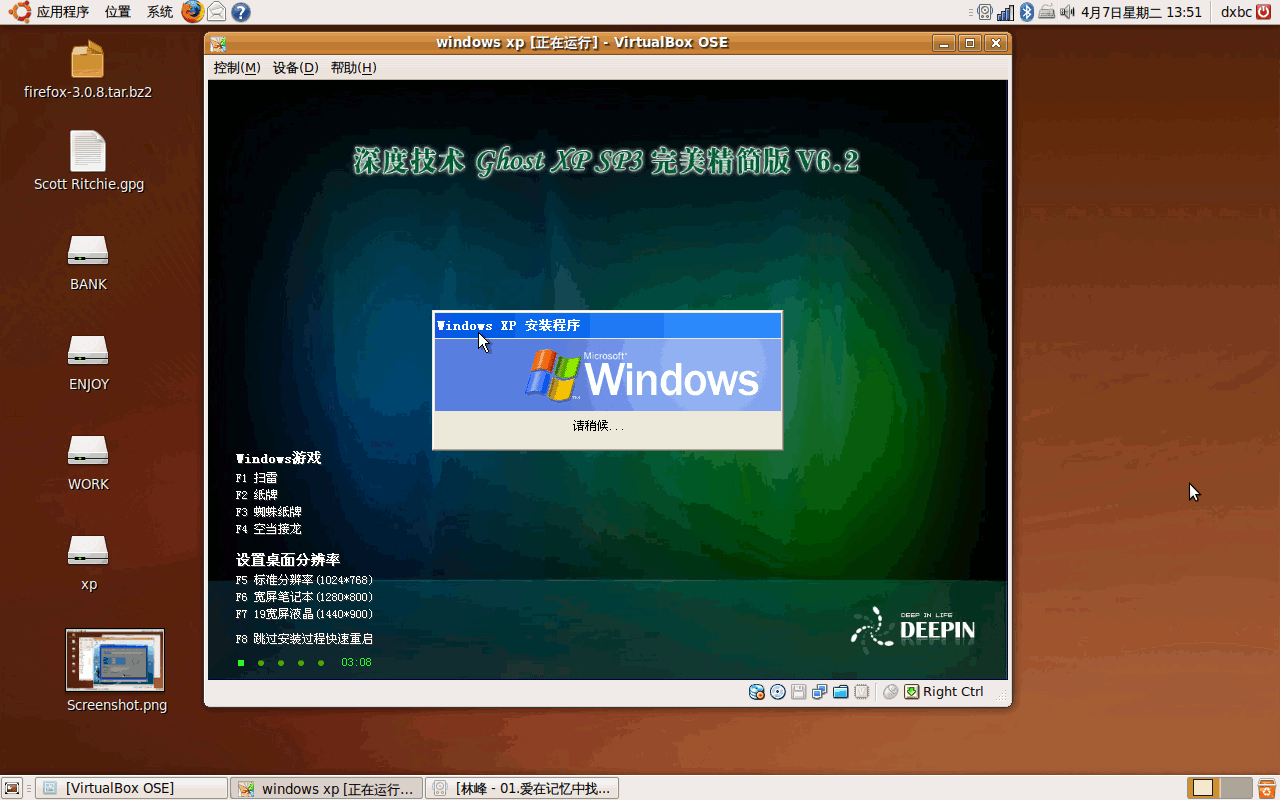
Task: Switch to the [VirtualBox OSE] taskbar window
Action: point(132,788)
